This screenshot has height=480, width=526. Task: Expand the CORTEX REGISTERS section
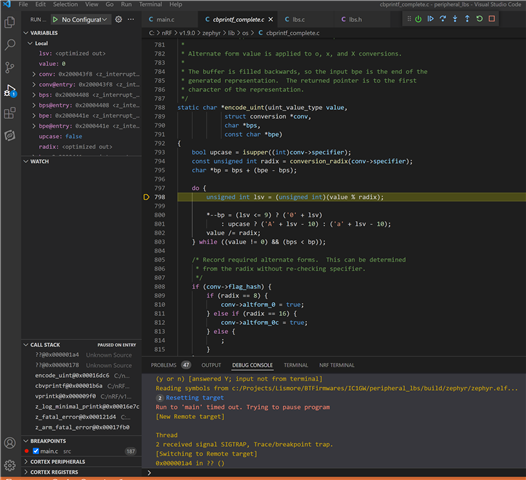tap(26, 472)
